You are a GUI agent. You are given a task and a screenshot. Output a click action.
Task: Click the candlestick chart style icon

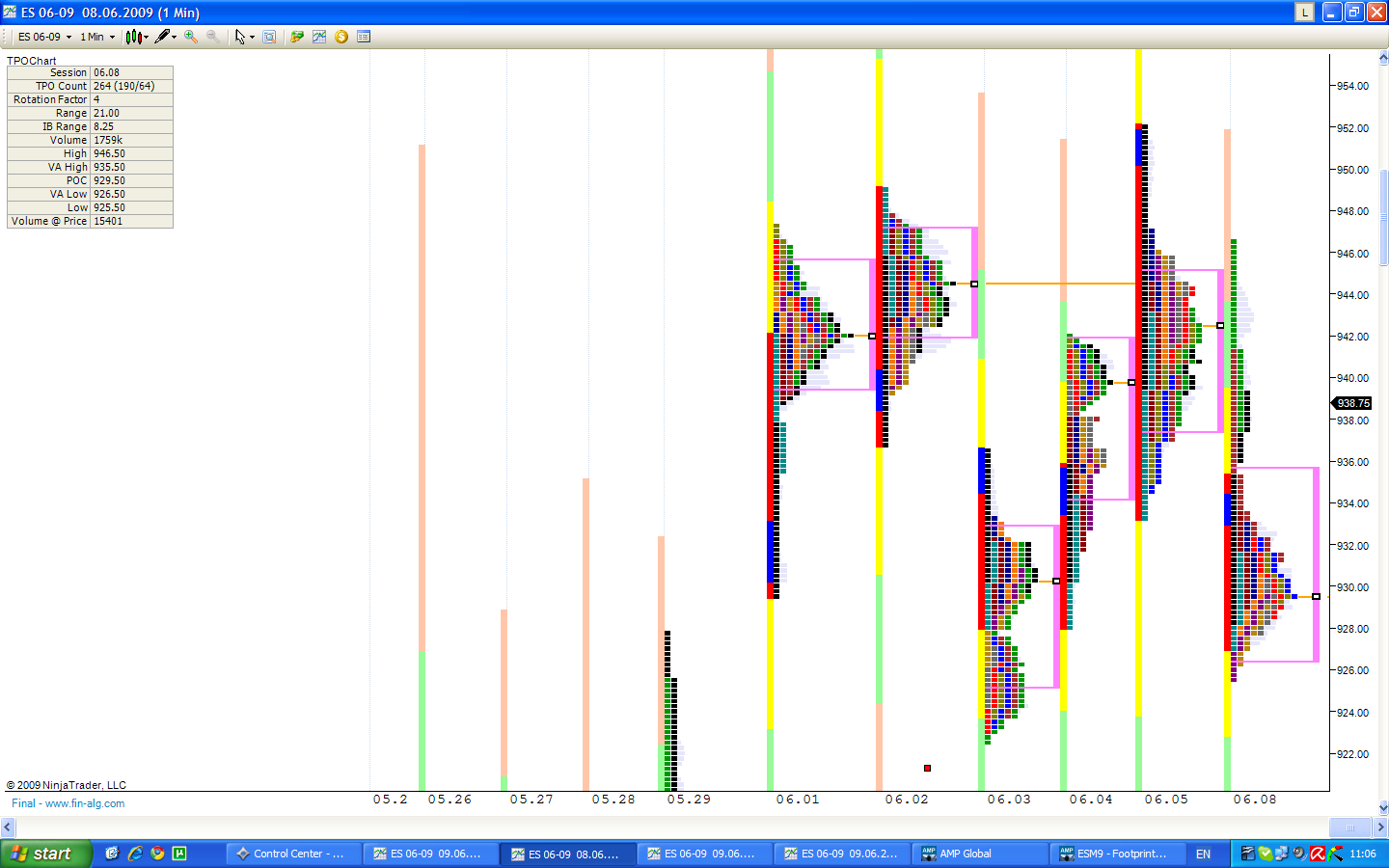point(134,37)
